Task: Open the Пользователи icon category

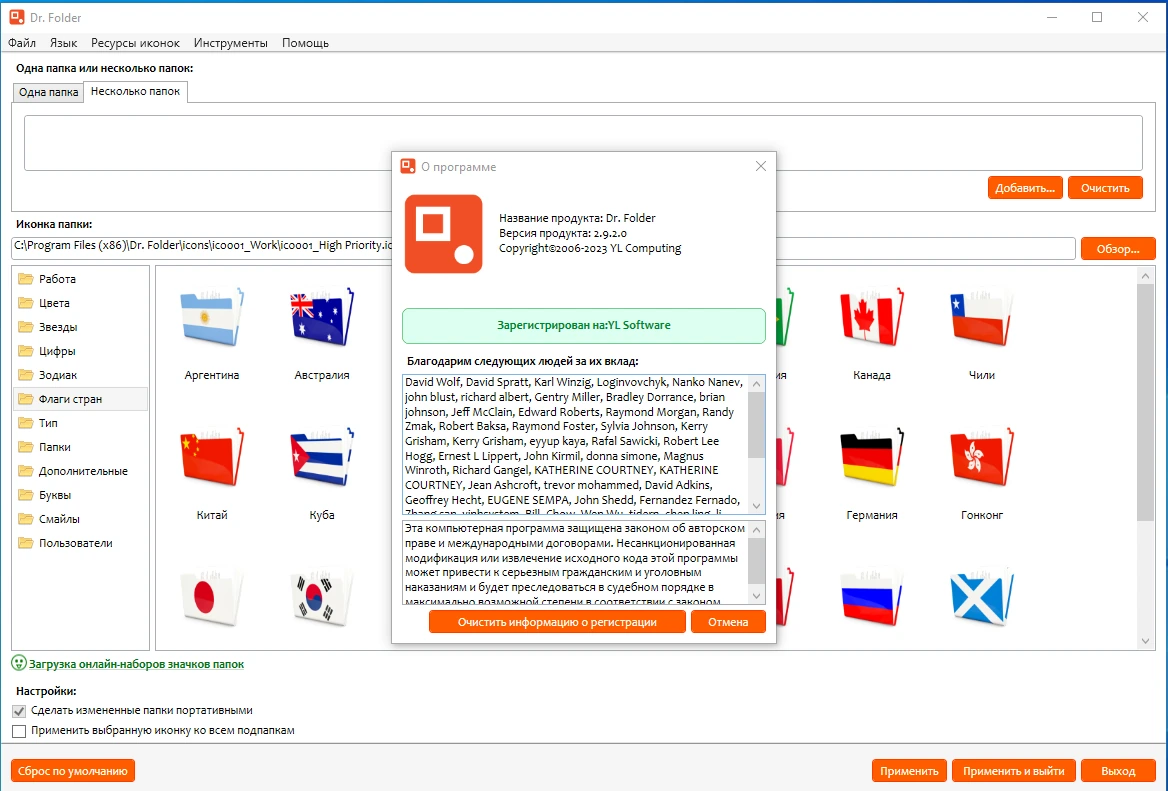Action: point(80,543)
